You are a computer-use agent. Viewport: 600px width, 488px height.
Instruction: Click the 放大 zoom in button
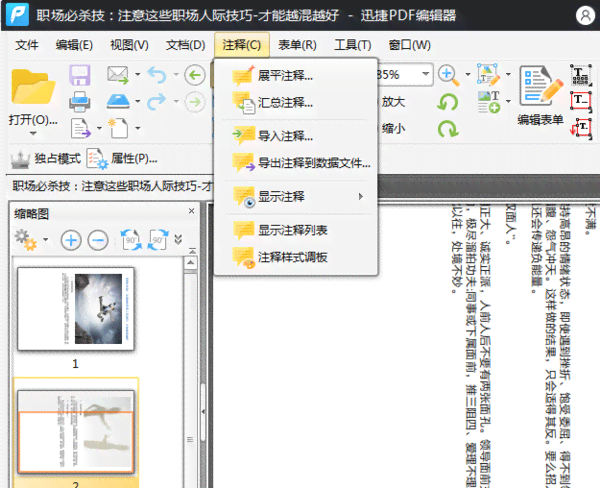click(x=393, y=102)
